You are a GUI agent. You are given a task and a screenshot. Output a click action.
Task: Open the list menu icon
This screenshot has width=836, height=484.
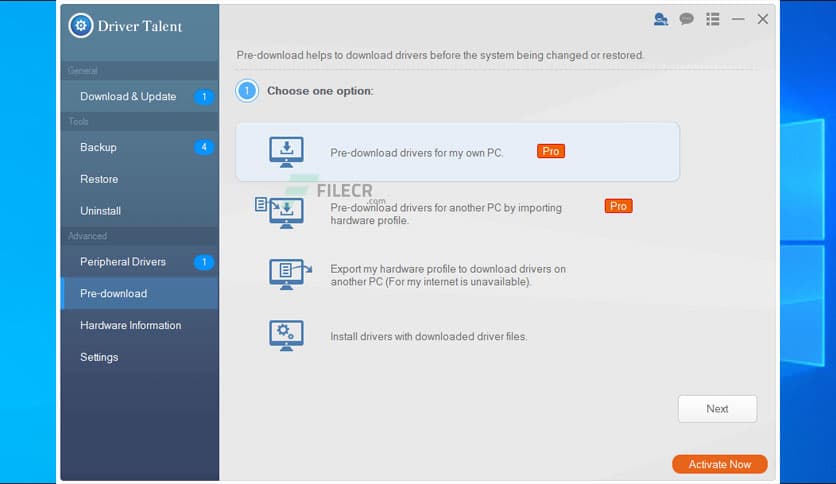click(x=713, y=19)
